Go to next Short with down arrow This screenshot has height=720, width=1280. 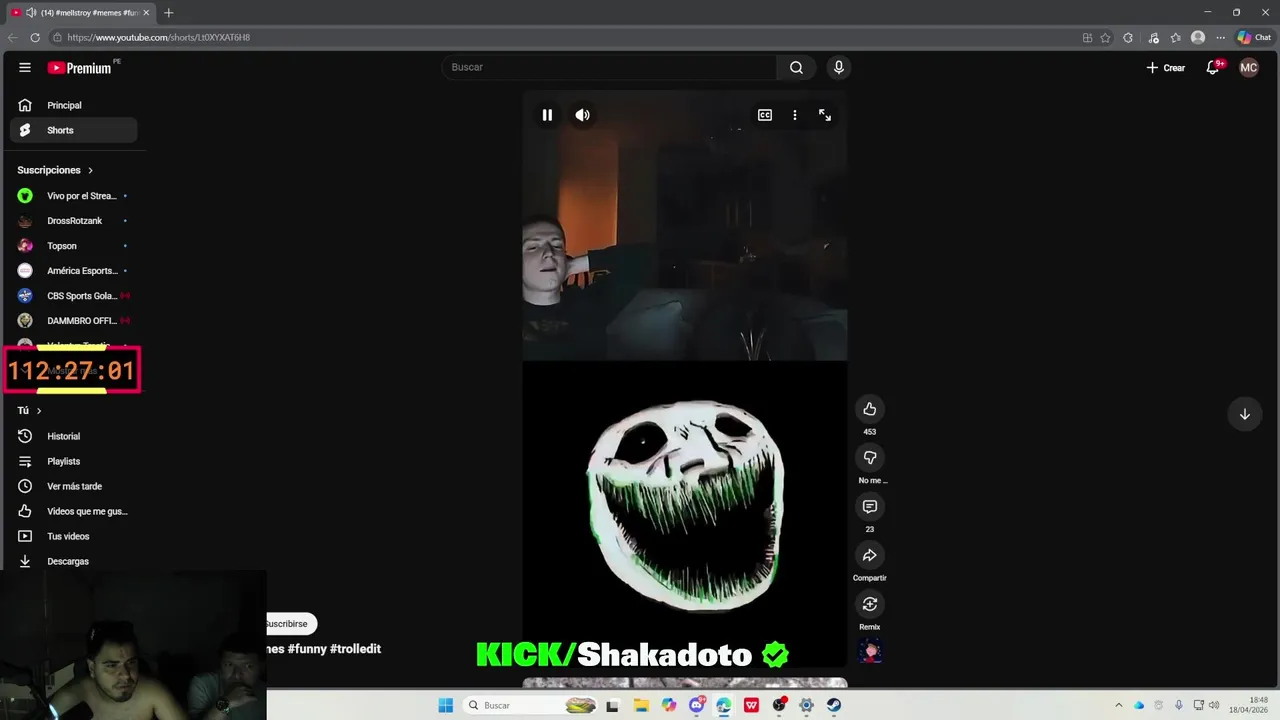[1245, 414]
